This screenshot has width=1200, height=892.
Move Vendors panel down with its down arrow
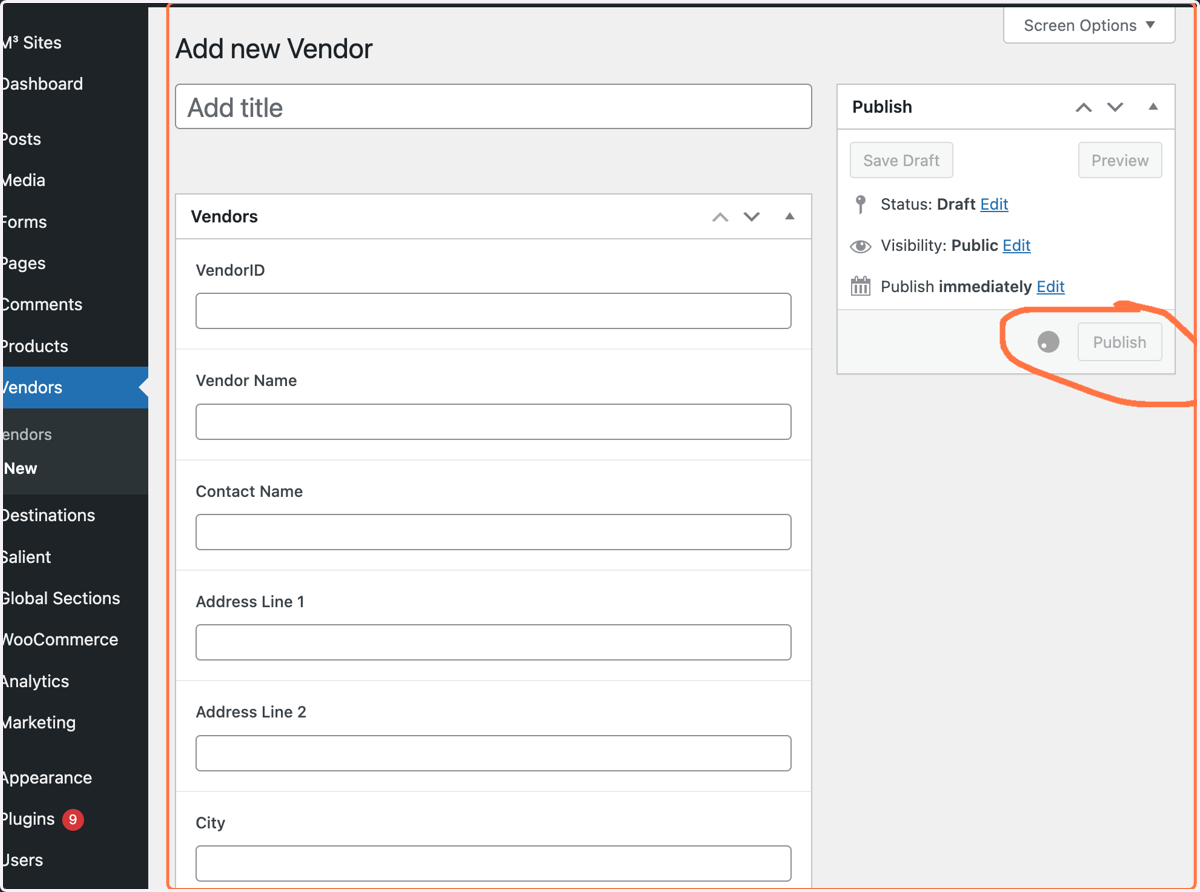(752, 217)
